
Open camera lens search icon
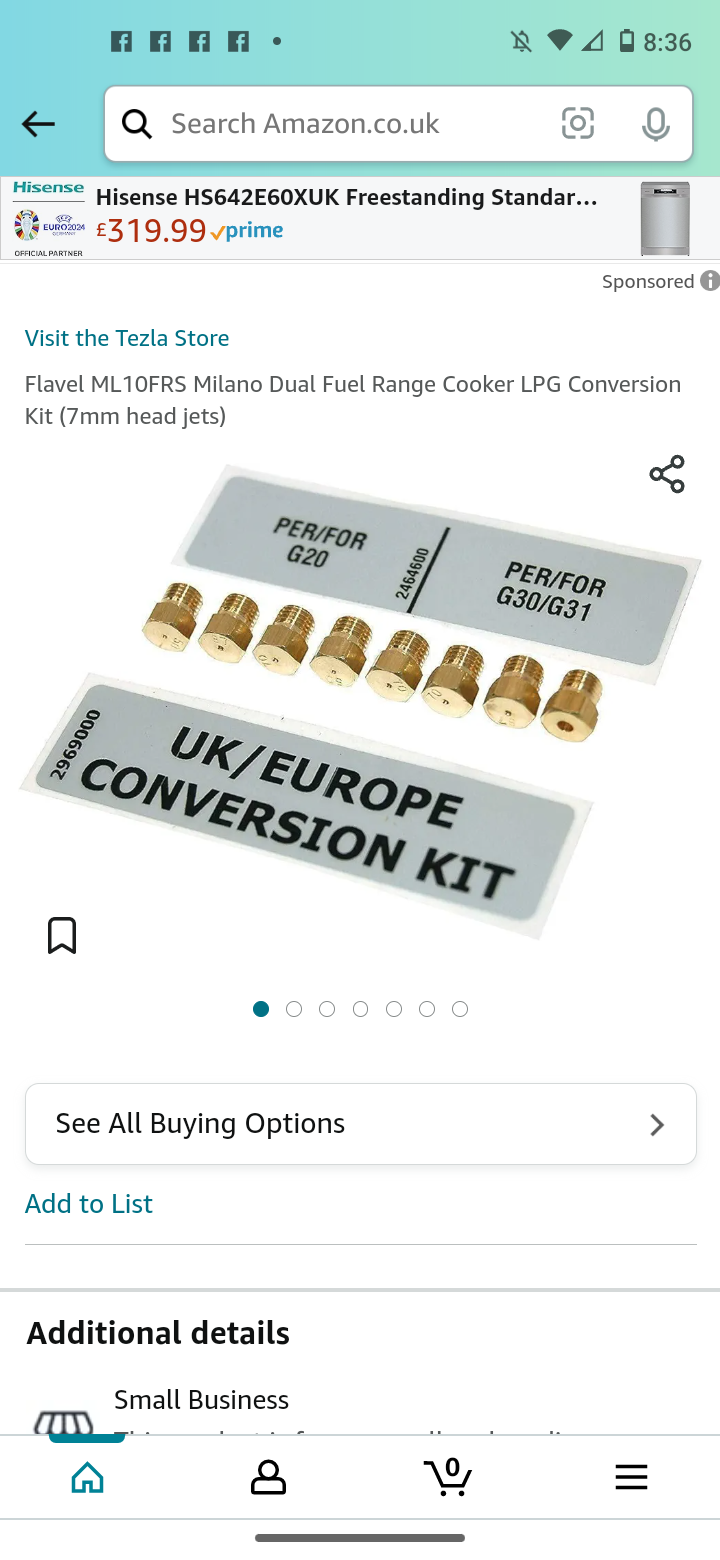(578, 124)
